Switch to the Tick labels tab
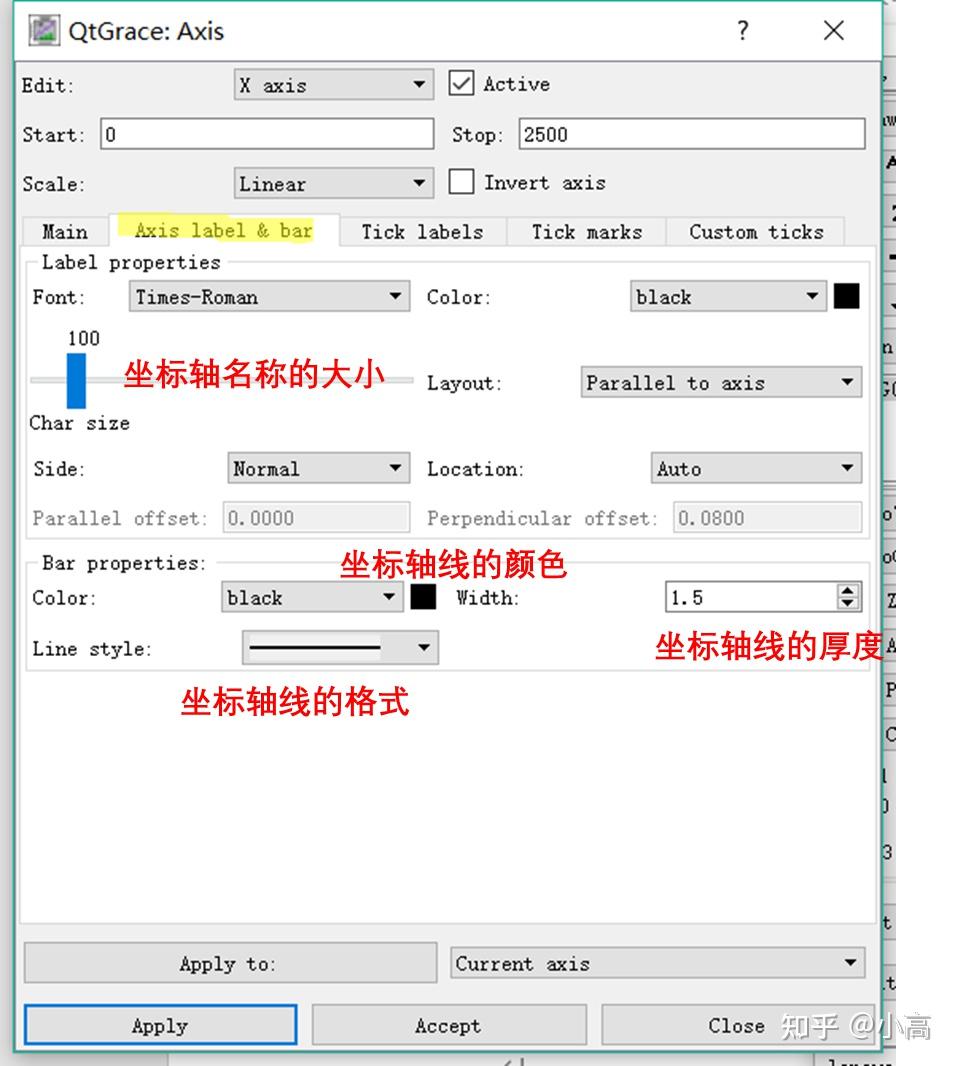 (421, 231)
